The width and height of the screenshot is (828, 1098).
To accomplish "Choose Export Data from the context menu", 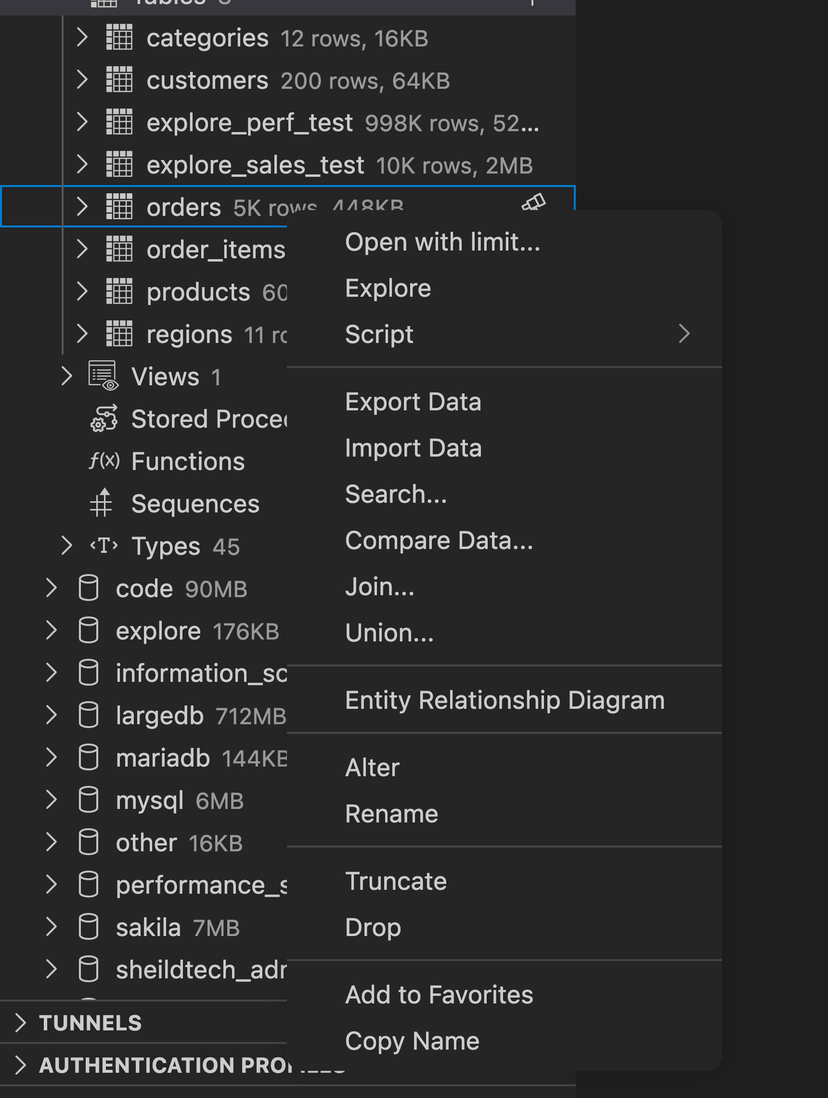I will 413,401.
